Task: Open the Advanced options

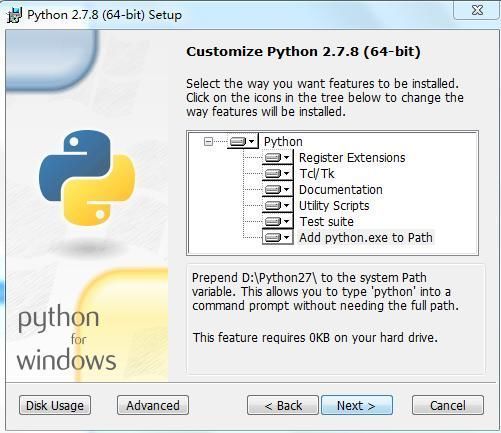Action: (153, 405)
